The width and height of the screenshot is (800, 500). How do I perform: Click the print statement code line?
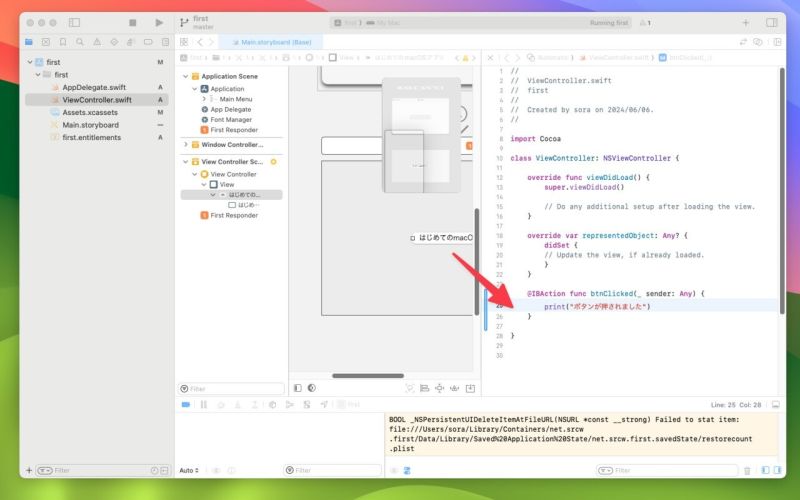[x=597, y=306]
